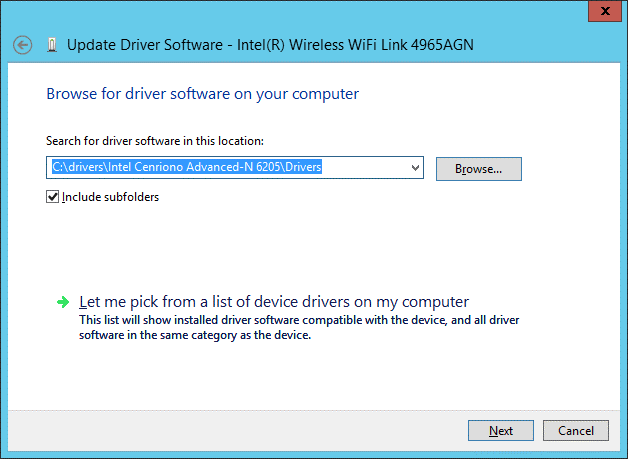Click the green arrow beside Let me pick

(63, 301)
